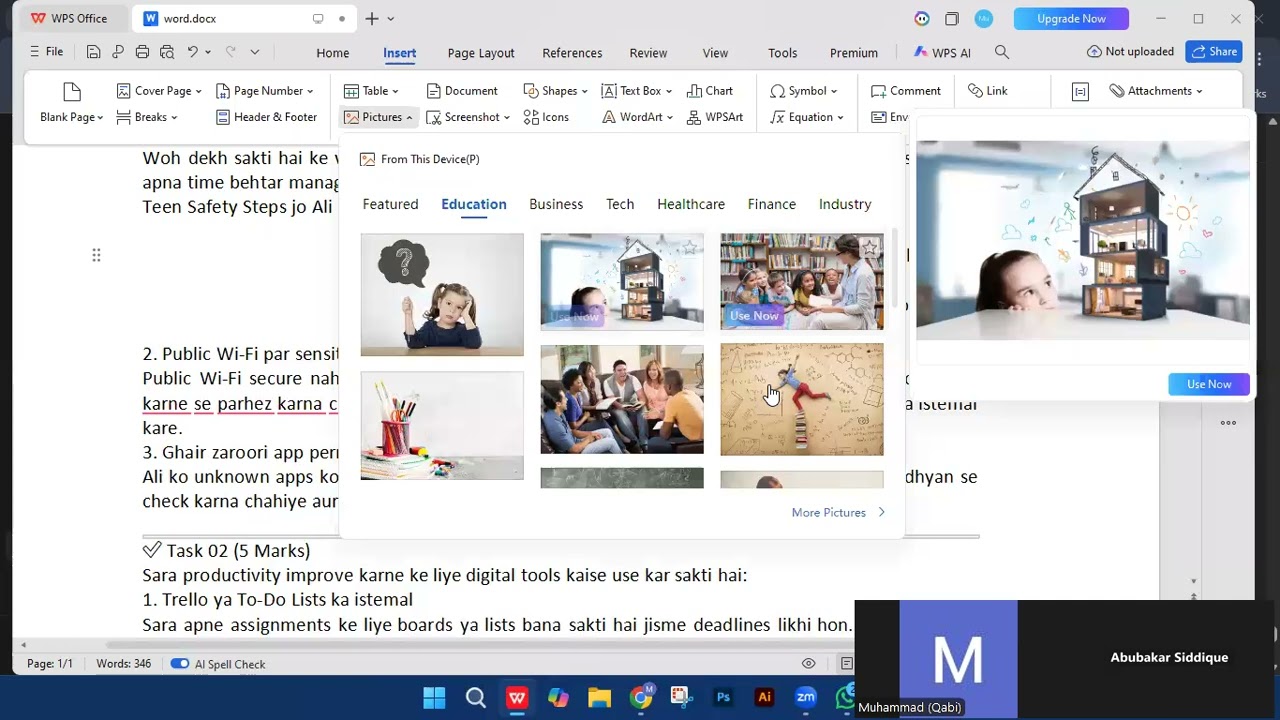
Task: Open the Text Box dropdown
Action: [x=637, y=91]
